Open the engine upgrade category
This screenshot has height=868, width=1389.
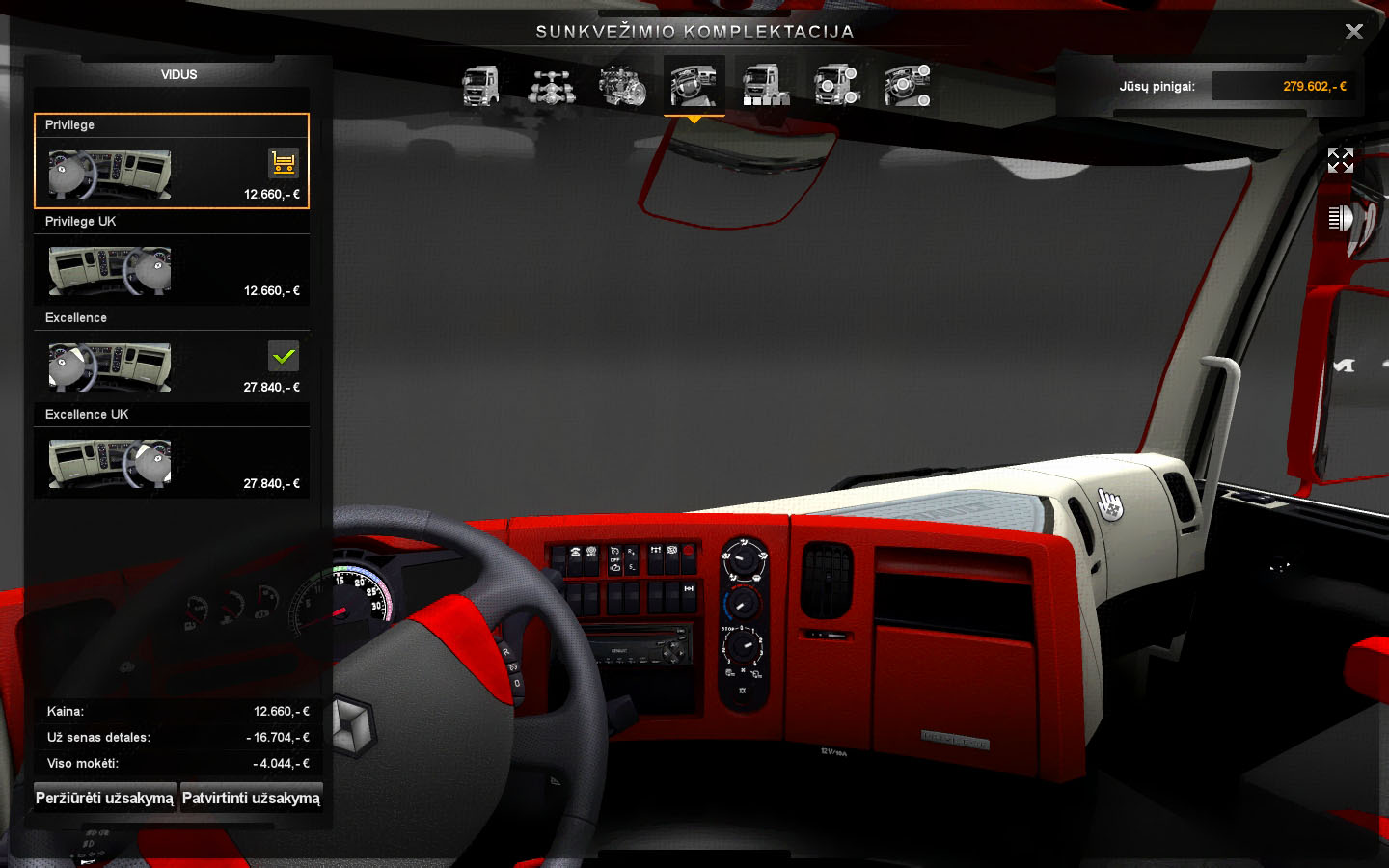pyautogui.click(x=622, y=86)
